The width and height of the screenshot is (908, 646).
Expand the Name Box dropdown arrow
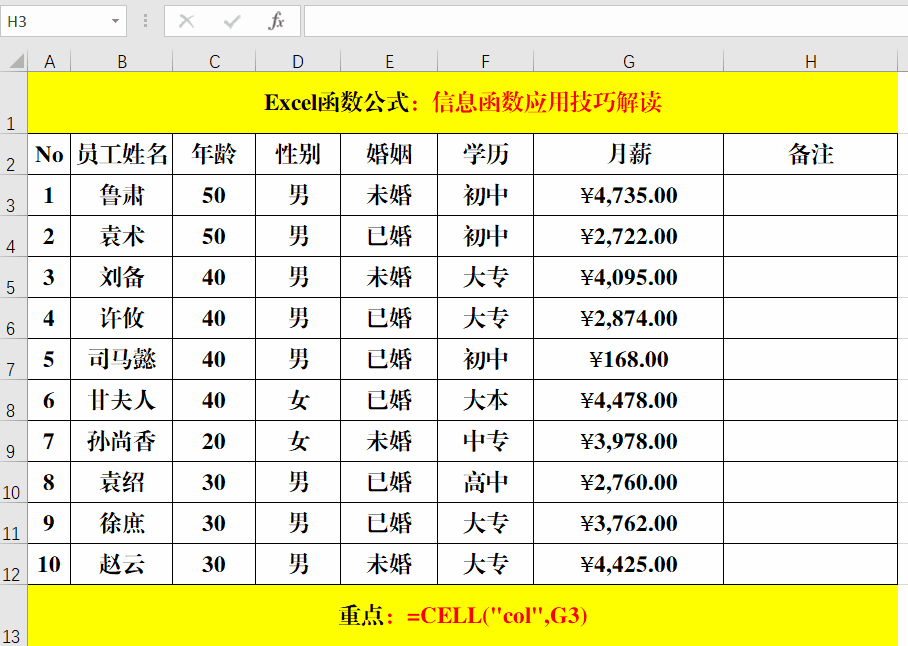coord(115,21)
